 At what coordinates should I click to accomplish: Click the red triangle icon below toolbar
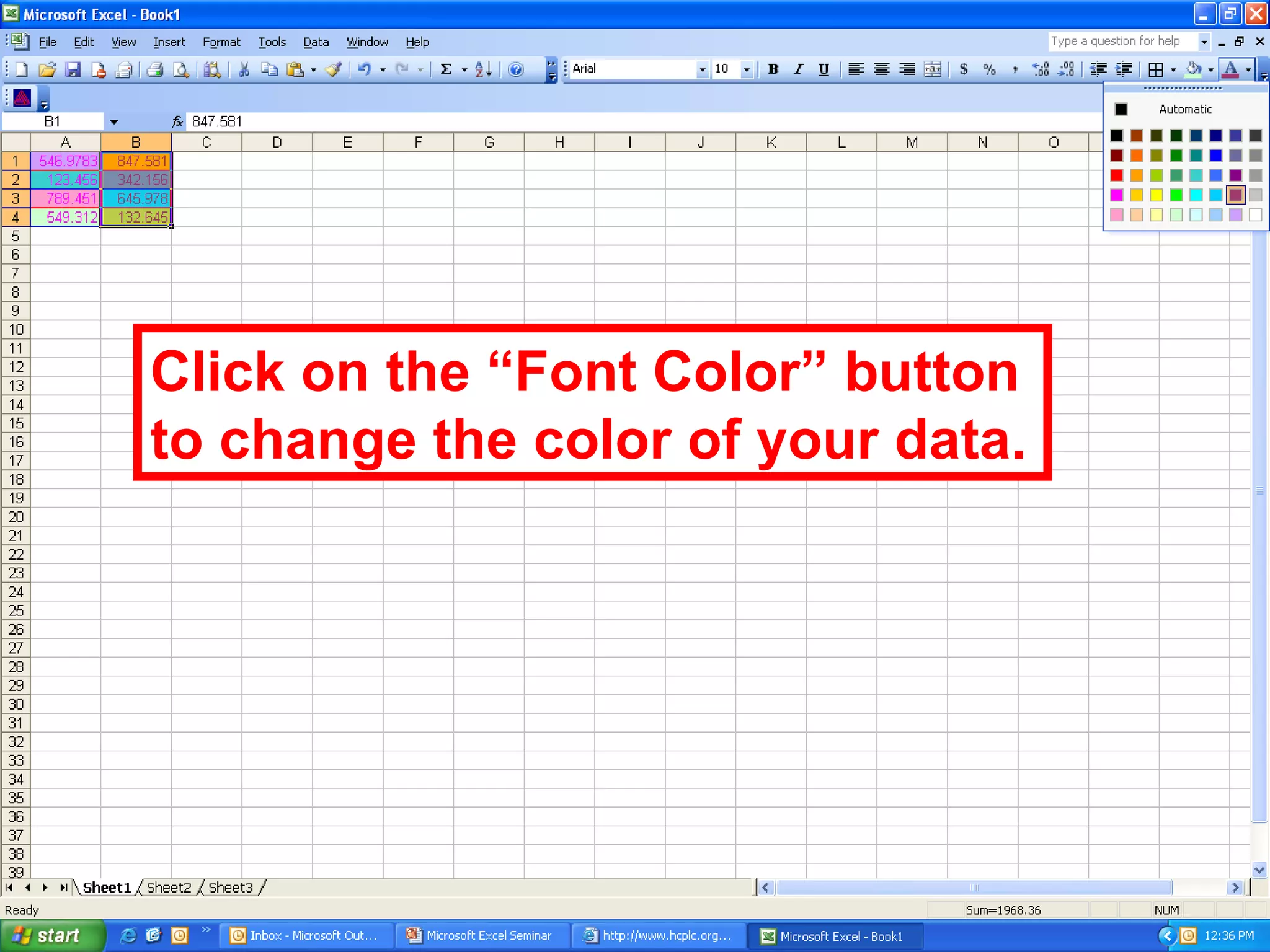click(x=22, y=98)
